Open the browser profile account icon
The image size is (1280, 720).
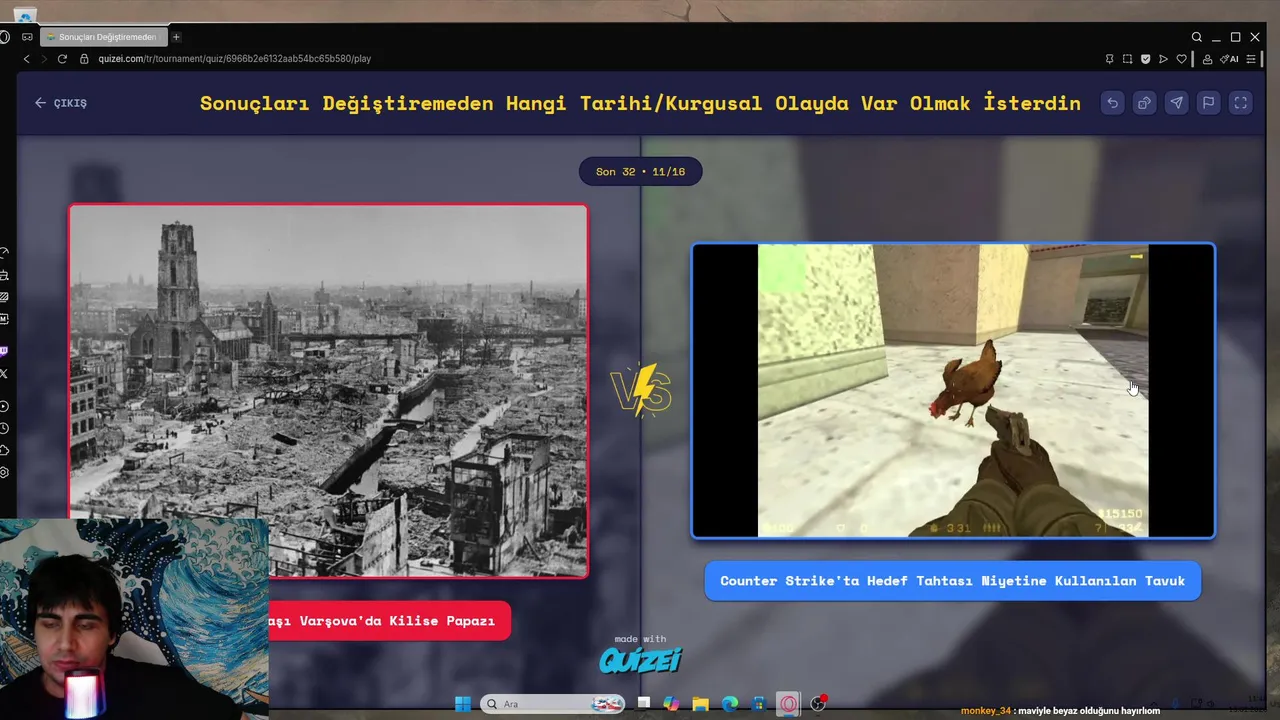(x=1207, y=59)
